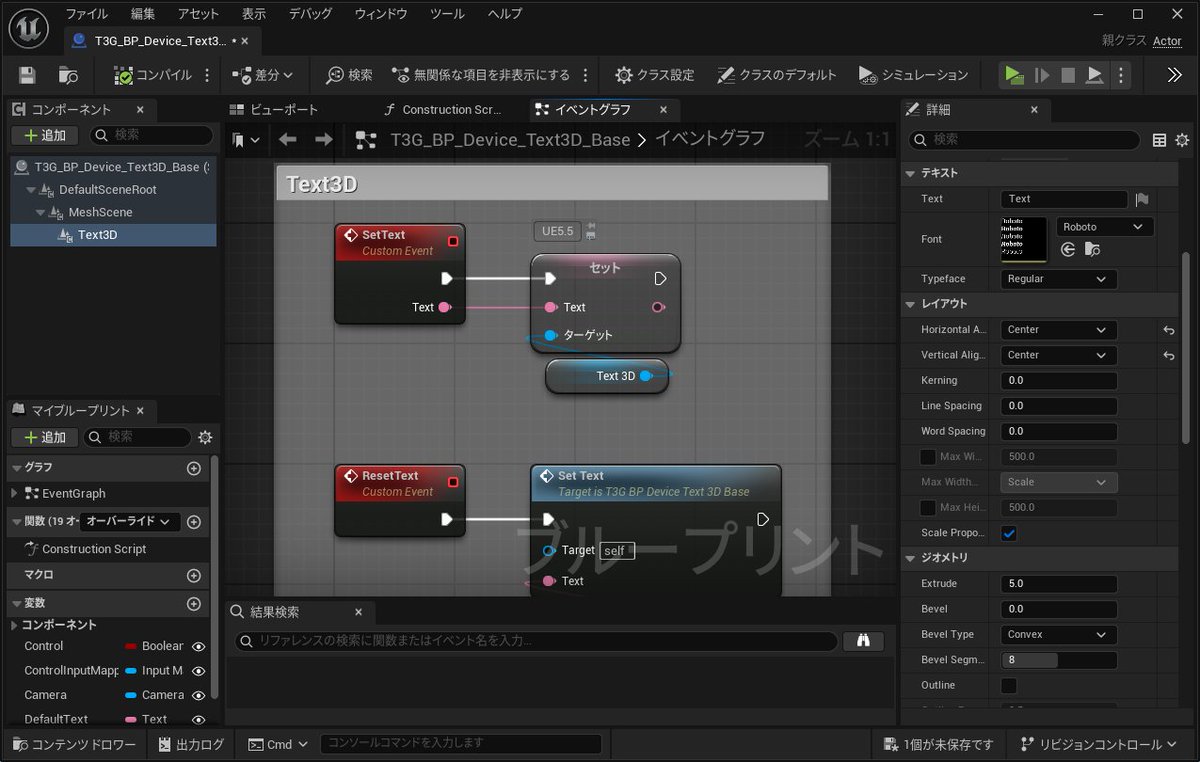The width and height of the screenshot is (1200, 762).
Task: Start シミュレーション simulation
Action: (x=914, y=75)
